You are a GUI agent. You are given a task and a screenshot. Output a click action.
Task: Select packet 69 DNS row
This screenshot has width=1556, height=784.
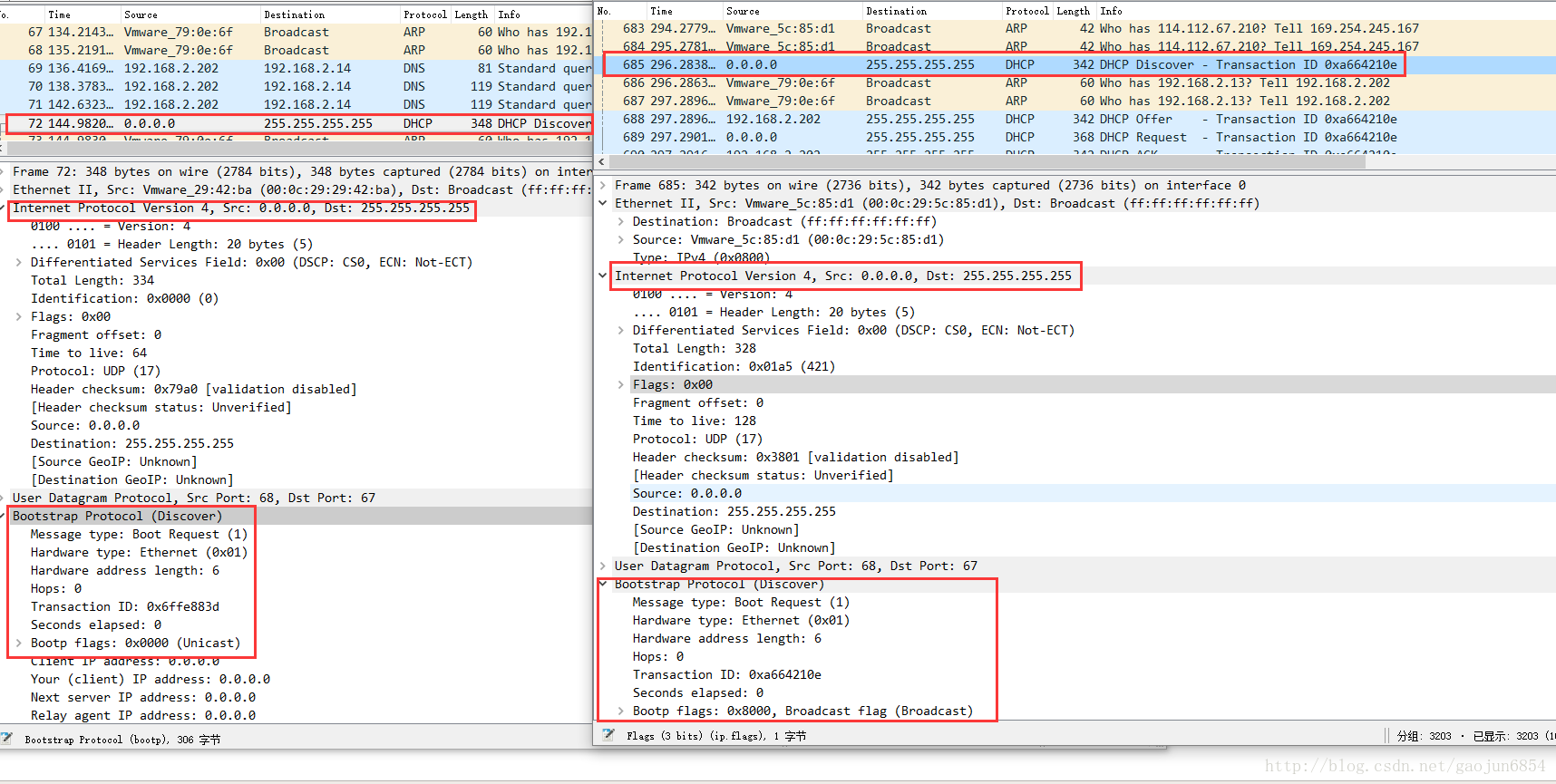point(297,68)
